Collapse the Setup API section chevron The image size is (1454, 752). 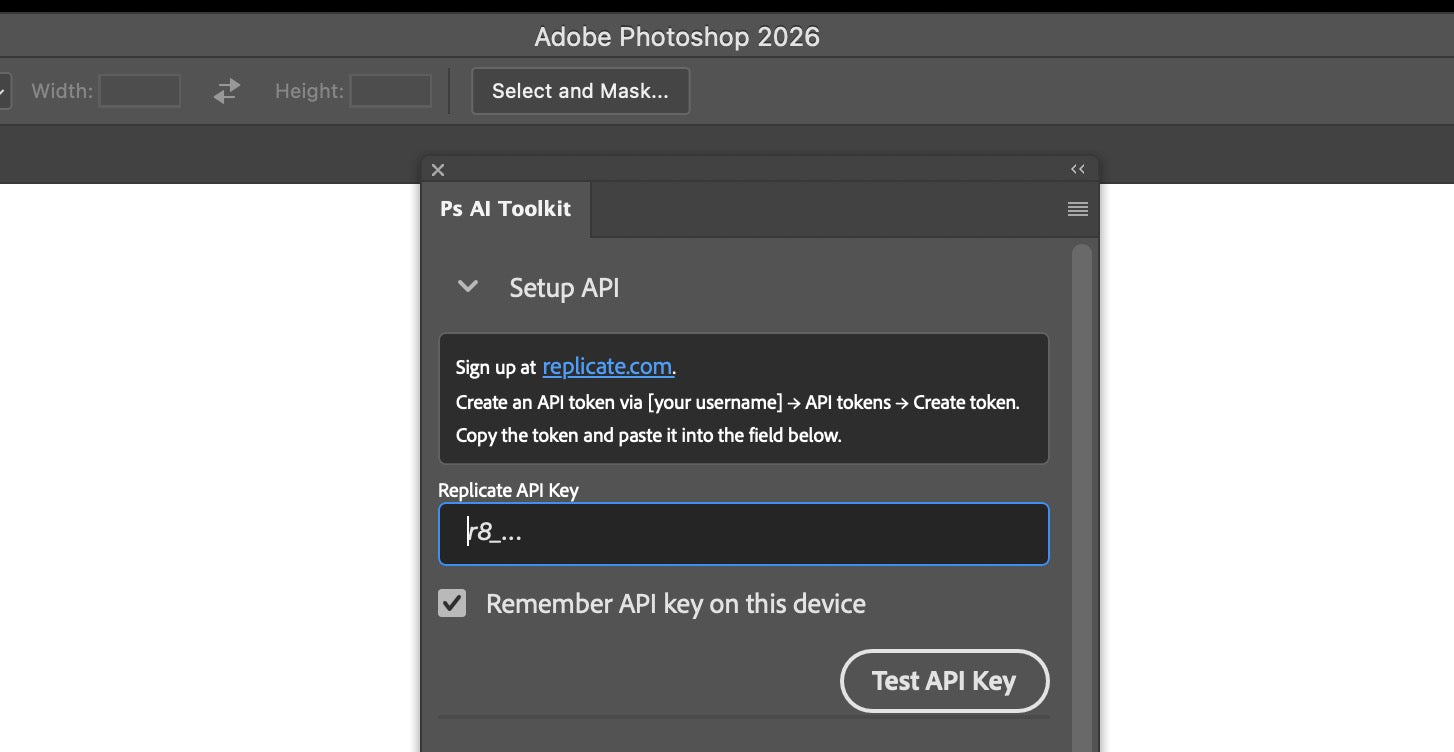[467, 287]
